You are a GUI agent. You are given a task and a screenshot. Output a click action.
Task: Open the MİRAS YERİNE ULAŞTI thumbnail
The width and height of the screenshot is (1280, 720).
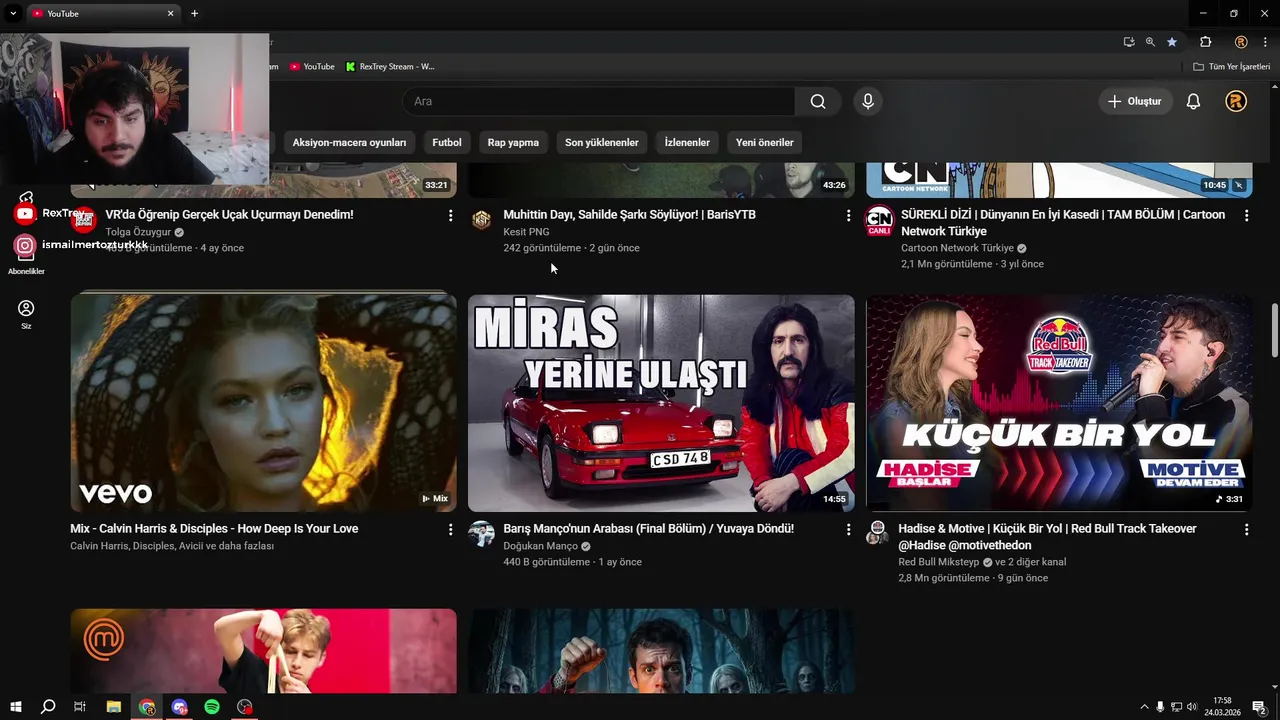(661, 402)
